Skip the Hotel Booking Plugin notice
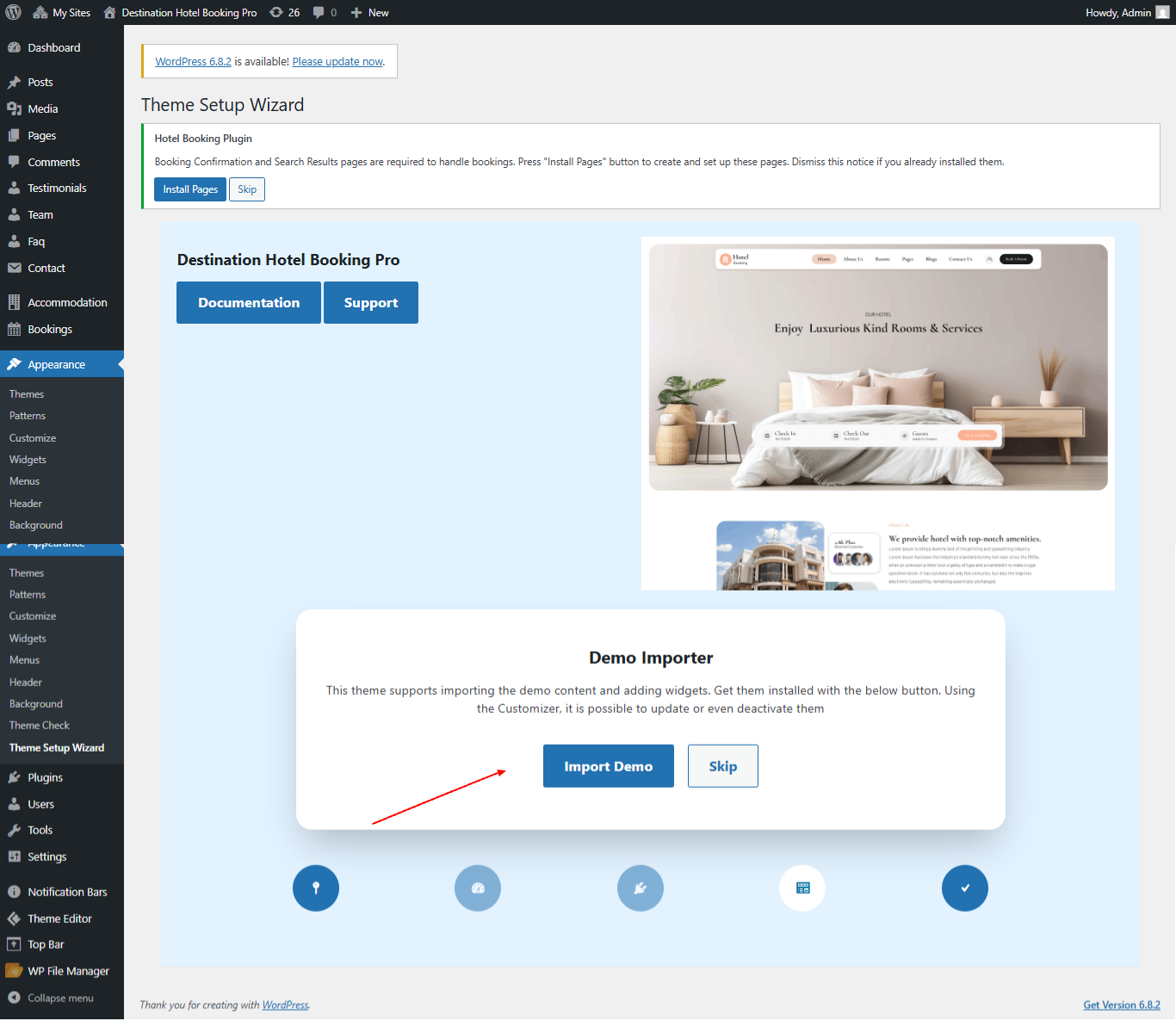Image resolution: width=1176 pixels, height=1021 pixels. click(247, 189)
